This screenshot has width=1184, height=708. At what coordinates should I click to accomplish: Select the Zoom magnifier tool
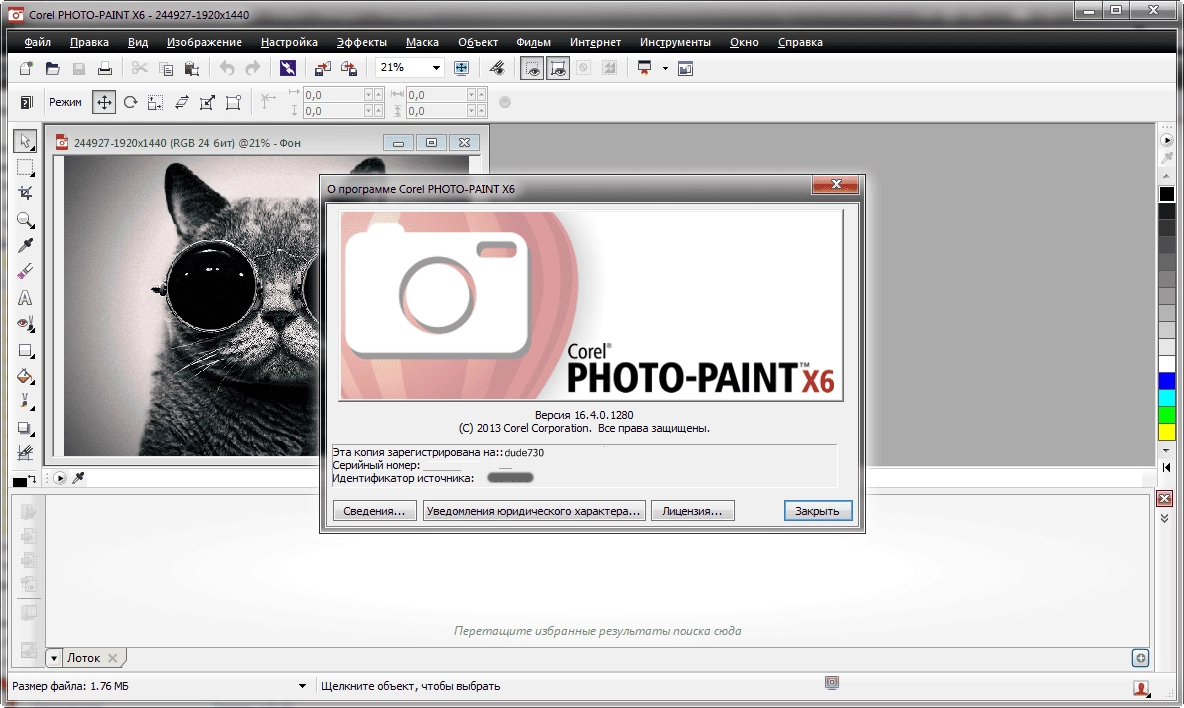coord(25,220)
